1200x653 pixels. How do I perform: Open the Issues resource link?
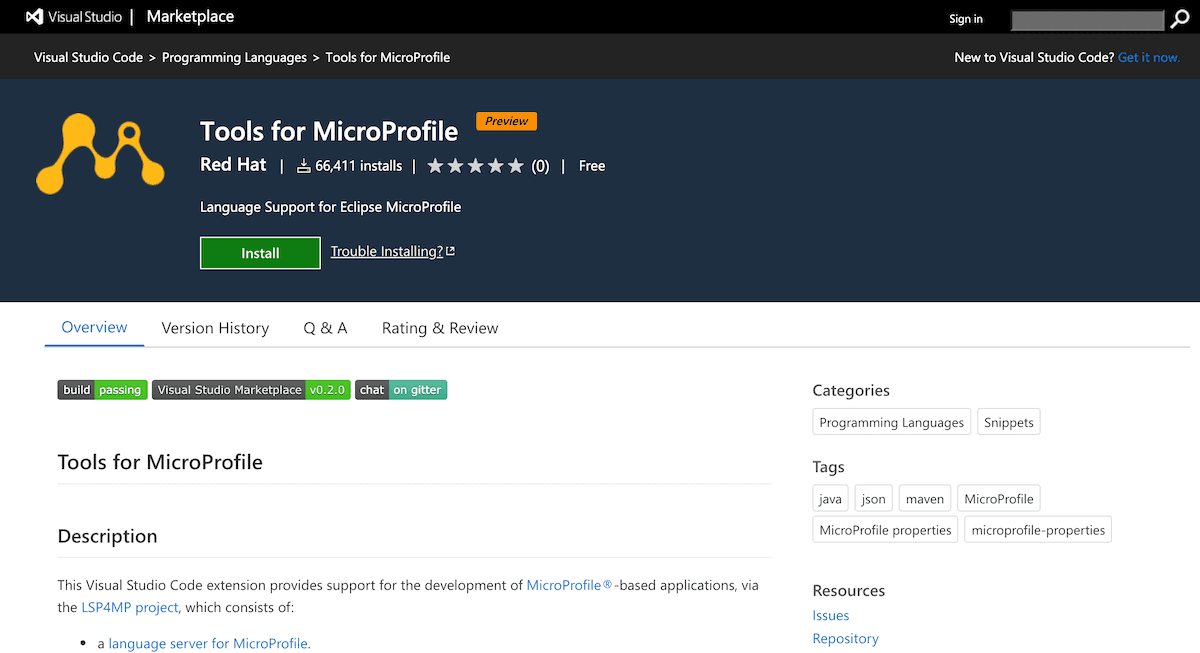point(831,615)
